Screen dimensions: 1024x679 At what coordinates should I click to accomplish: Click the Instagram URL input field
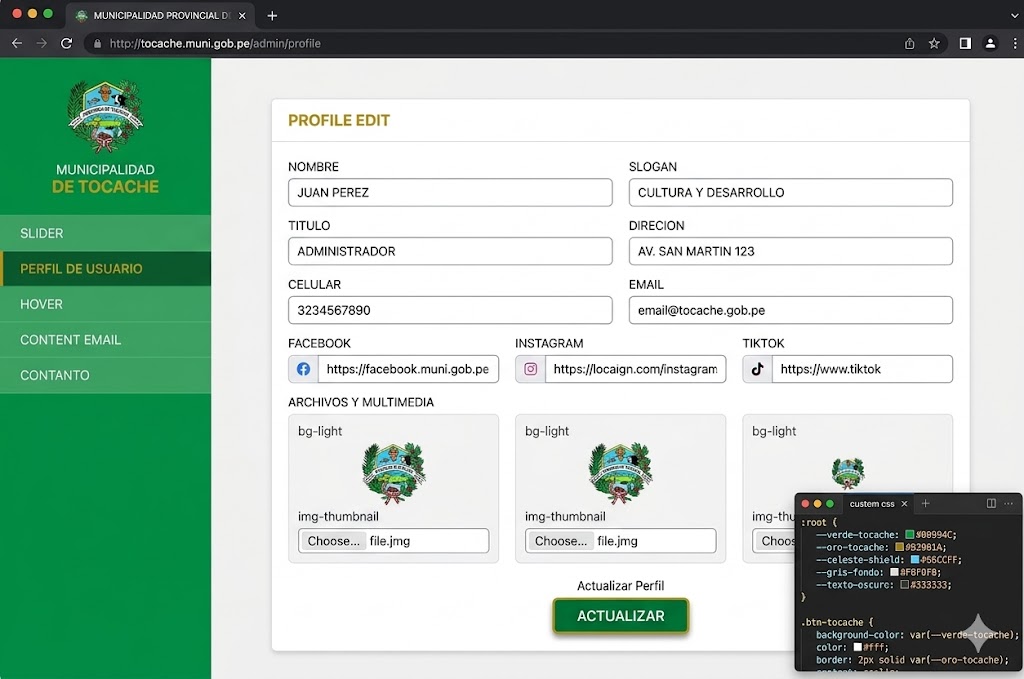635,369
